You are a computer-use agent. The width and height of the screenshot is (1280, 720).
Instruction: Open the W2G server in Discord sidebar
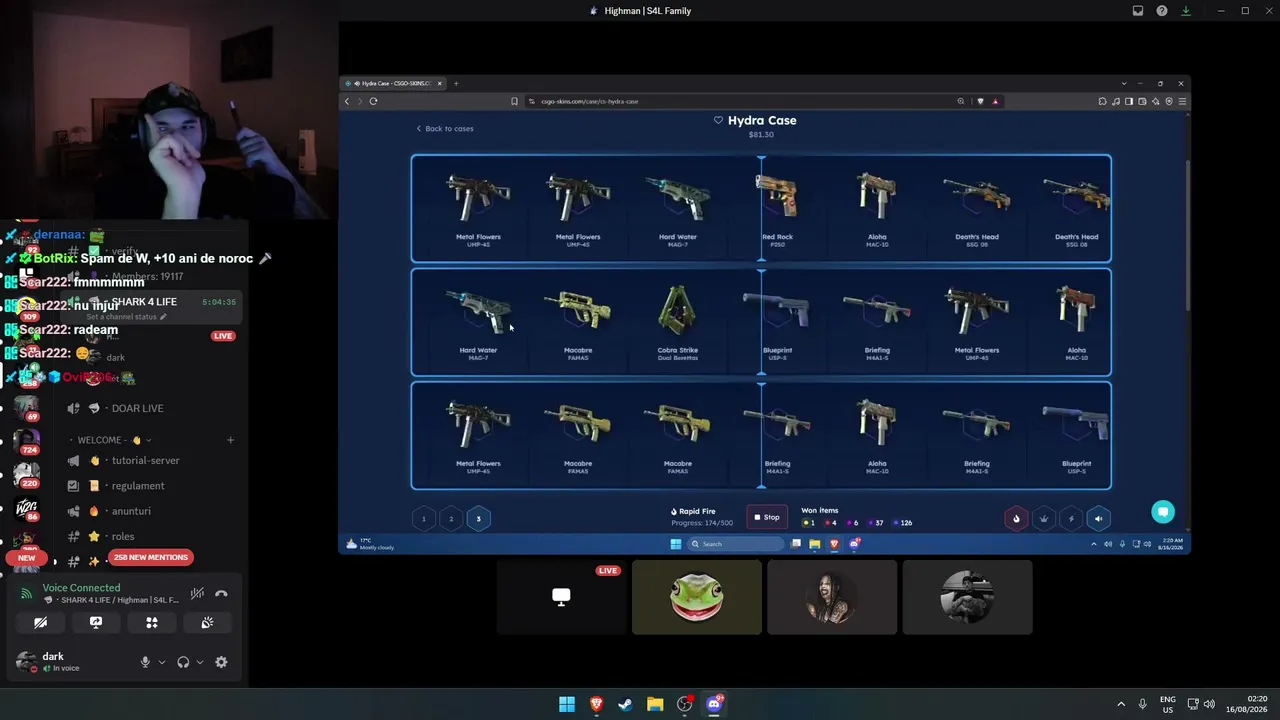(26, 508)
